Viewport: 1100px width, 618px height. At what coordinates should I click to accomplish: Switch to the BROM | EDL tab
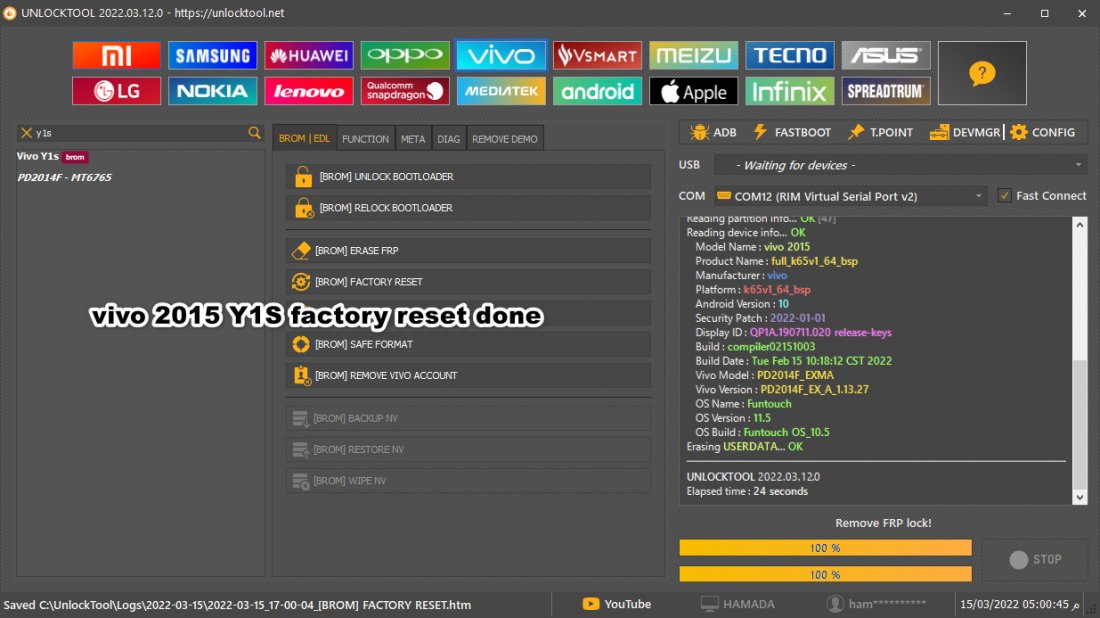coord(304,139)
